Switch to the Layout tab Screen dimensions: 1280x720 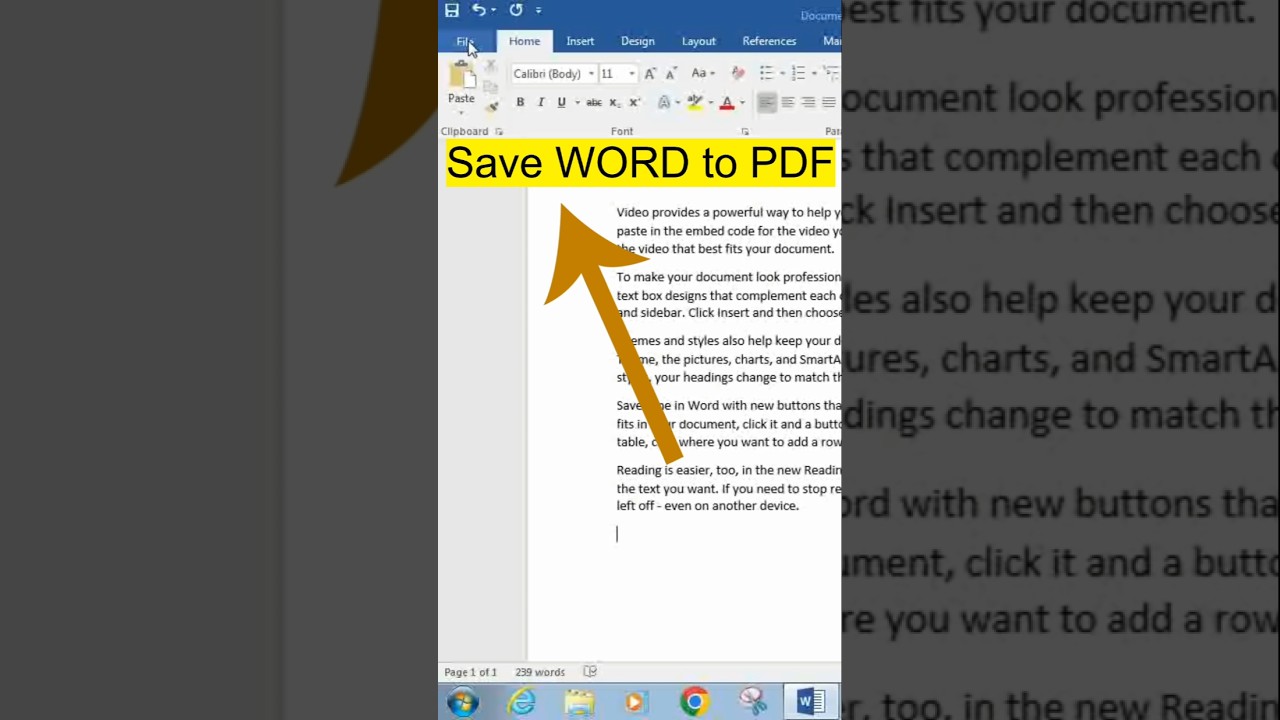coord(698,41)
